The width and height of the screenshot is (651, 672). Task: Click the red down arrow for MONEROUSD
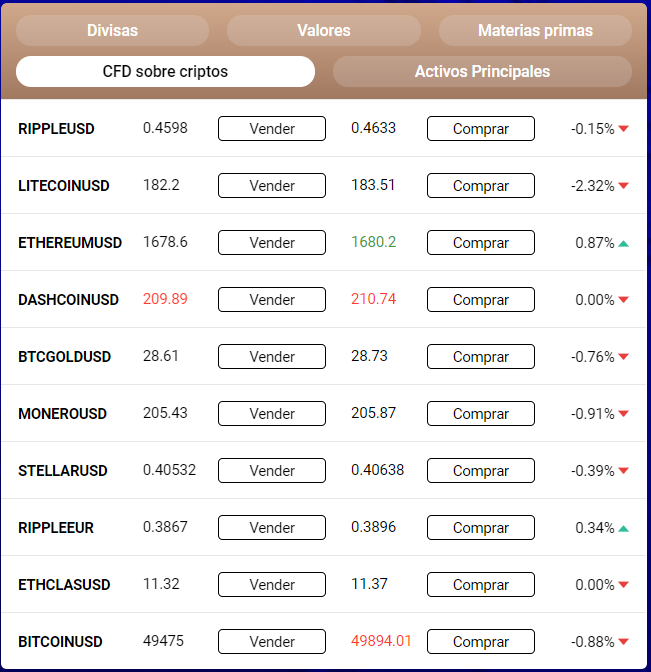pyautogui.click(x=623, y=414)
